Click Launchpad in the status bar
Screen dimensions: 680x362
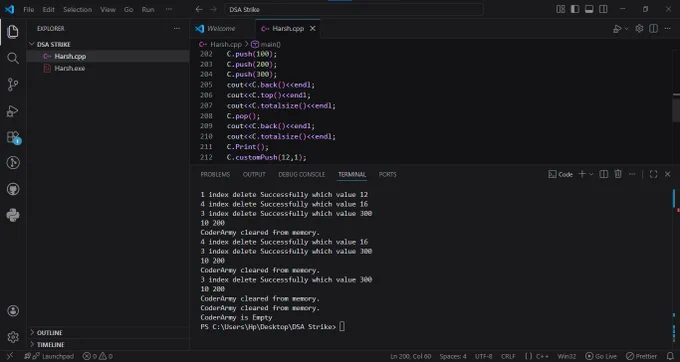pos(49,356)
